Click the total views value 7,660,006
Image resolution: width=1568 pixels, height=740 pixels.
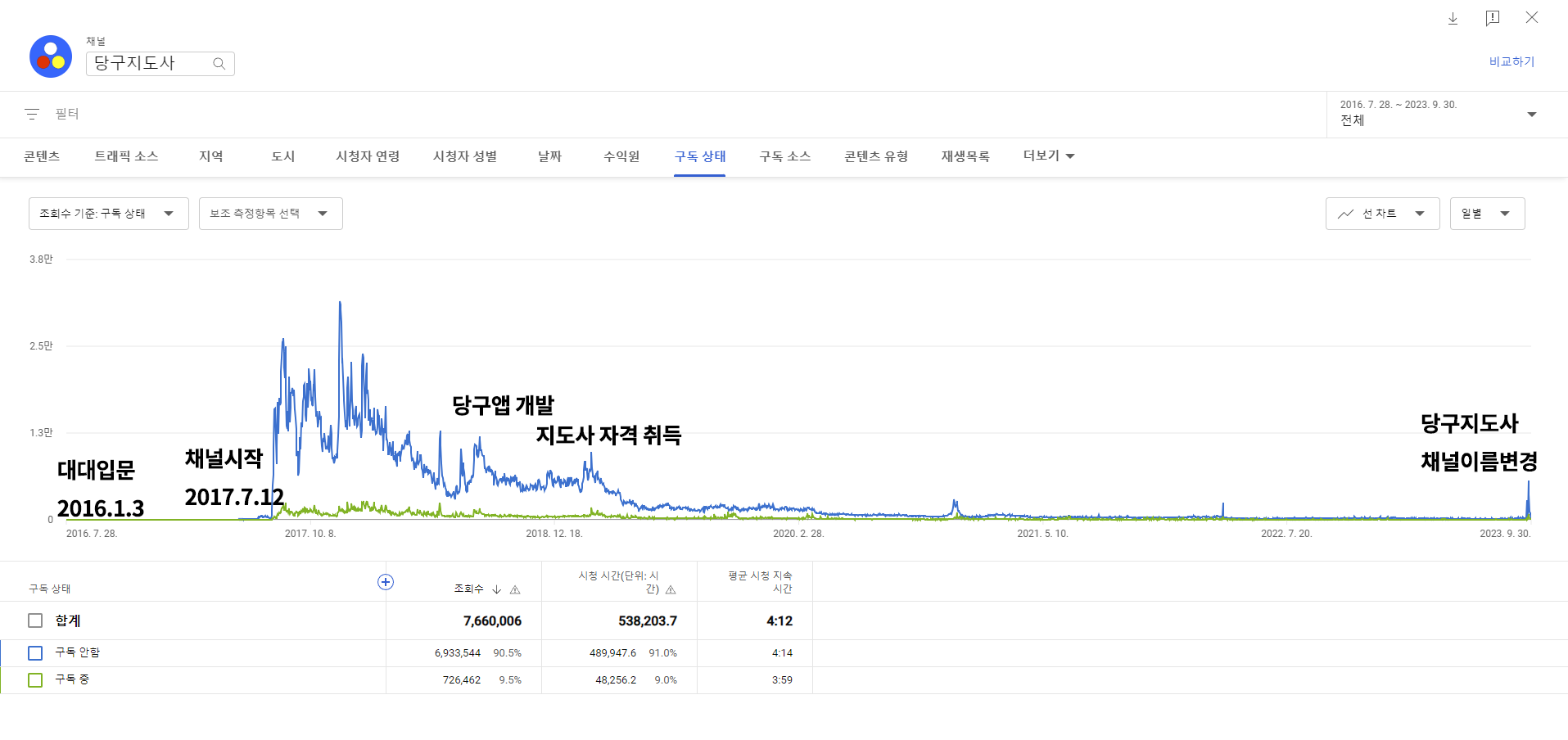click(x=492, y=620)
